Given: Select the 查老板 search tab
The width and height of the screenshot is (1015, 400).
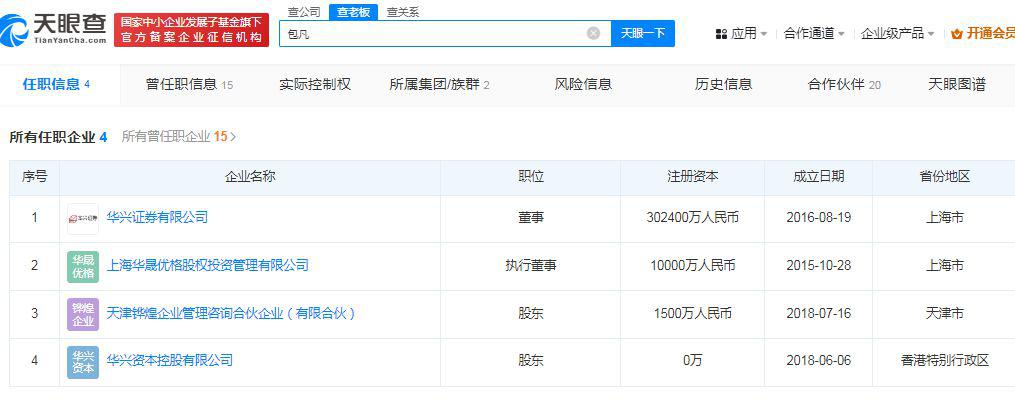Looking at the screenshot, I should [x=353, y=12].
